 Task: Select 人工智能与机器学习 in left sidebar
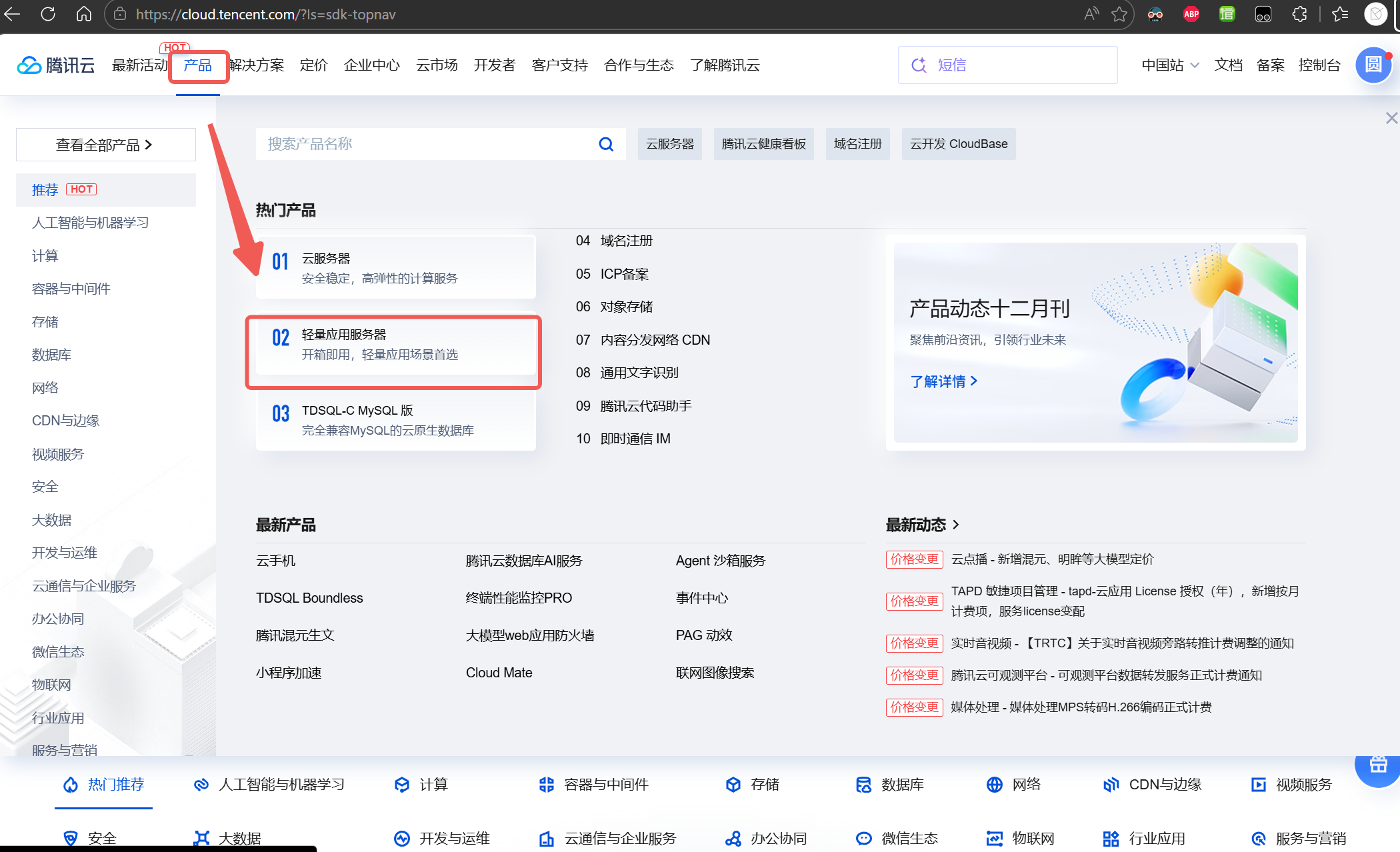click(91, 223)
